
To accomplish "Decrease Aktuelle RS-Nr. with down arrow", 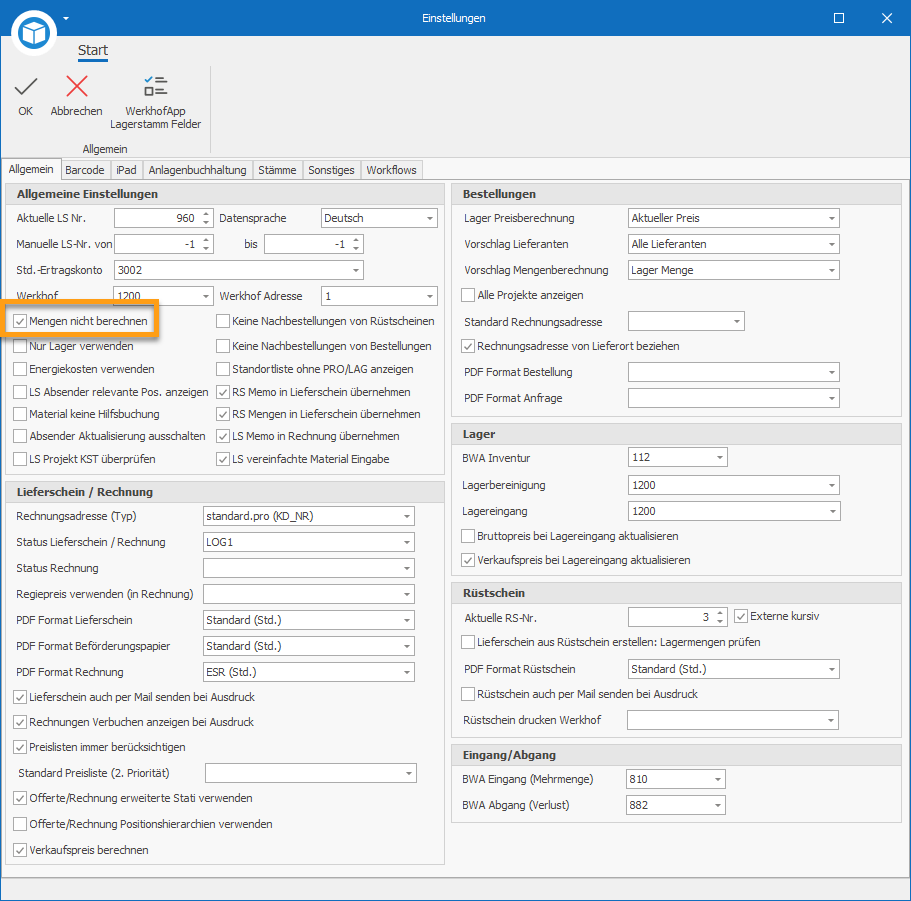I will (x=720, y=622).
